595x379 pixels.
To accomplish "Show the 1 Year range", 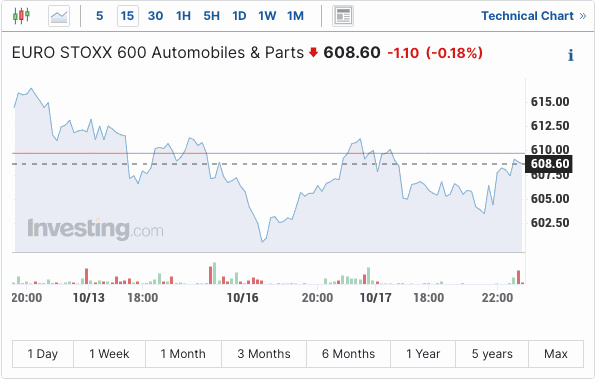I will [x=423, y=354].
